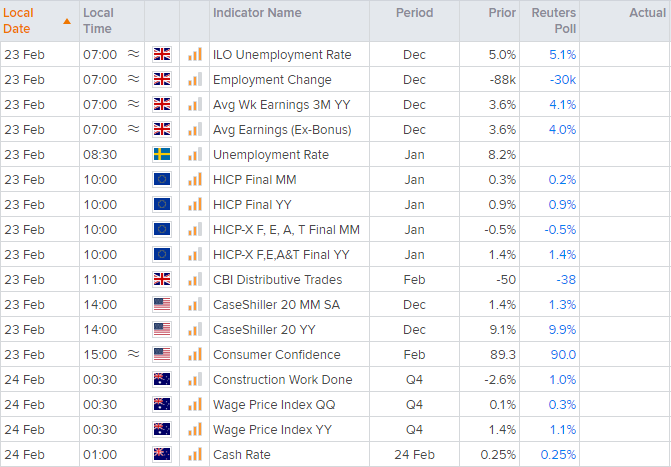Image resolution: width=671 pixels, height=467 pixels.
Task: Click Reuters Poll value 5.1% for ILO Unemployment
Action: [x=562, y=55]
